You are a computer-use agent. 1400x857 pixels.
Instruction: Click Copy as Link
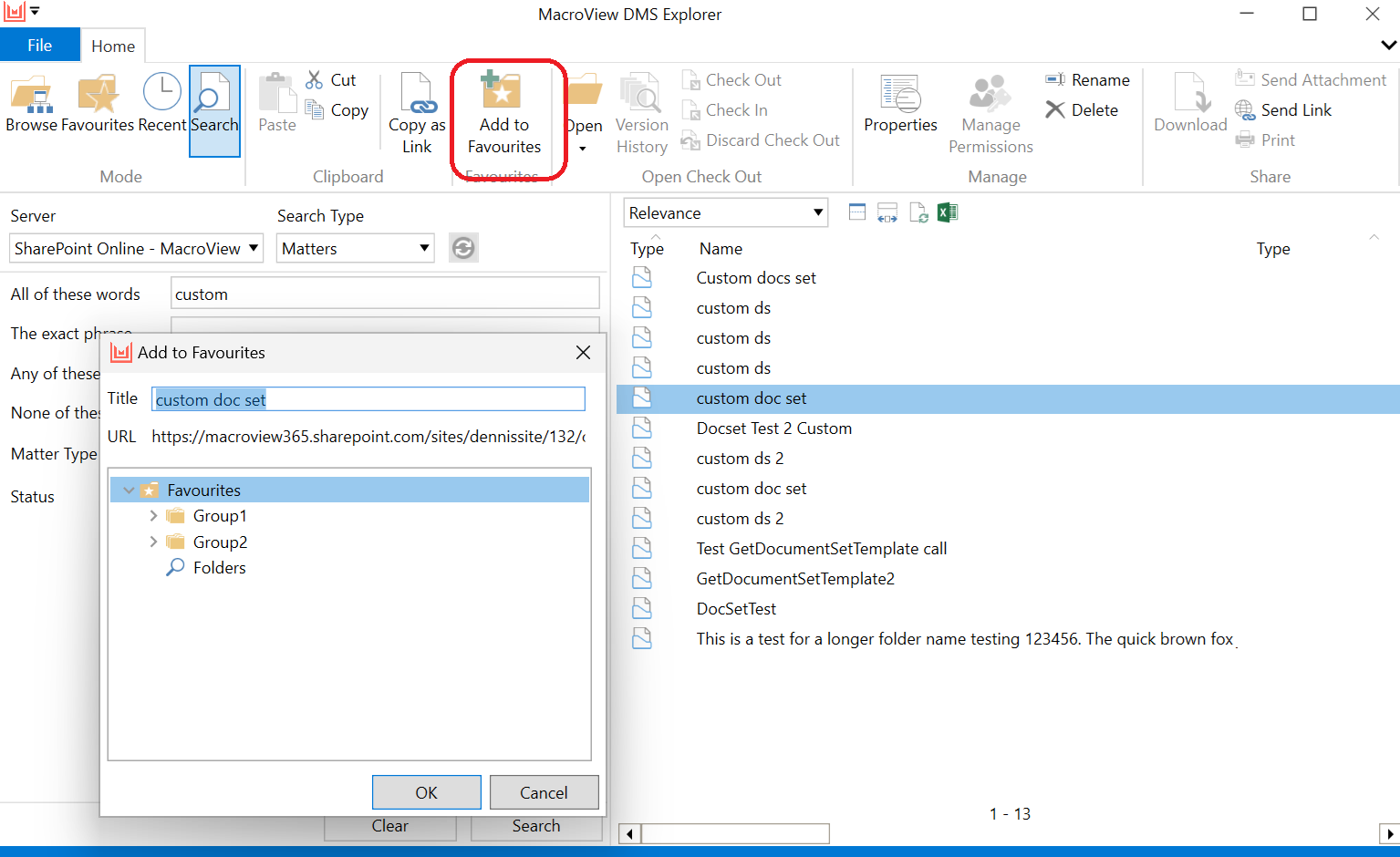(x=417, y=113)
